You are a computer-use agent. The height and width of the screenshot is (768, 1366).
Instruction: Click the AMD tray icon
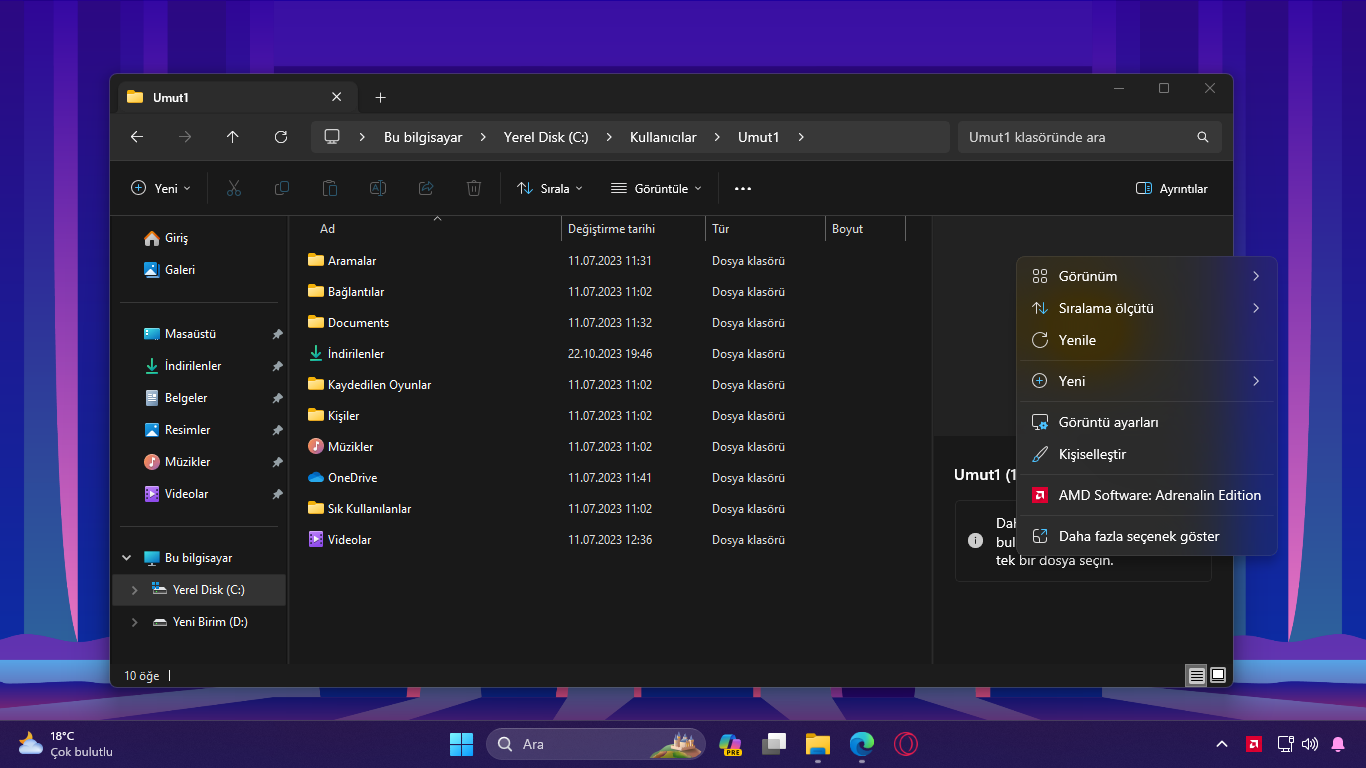[1253, 744]
